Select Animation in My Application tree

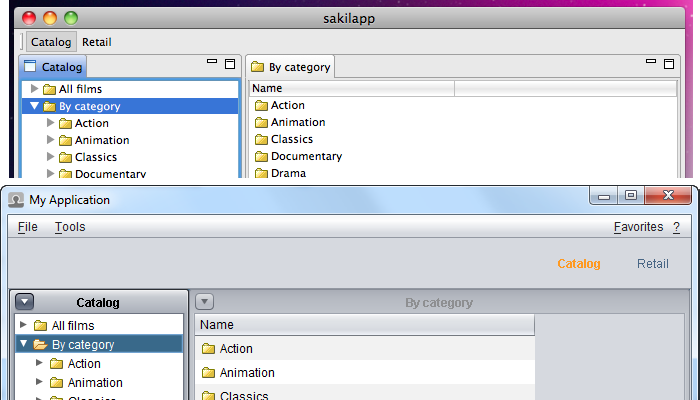coord(95,383)
